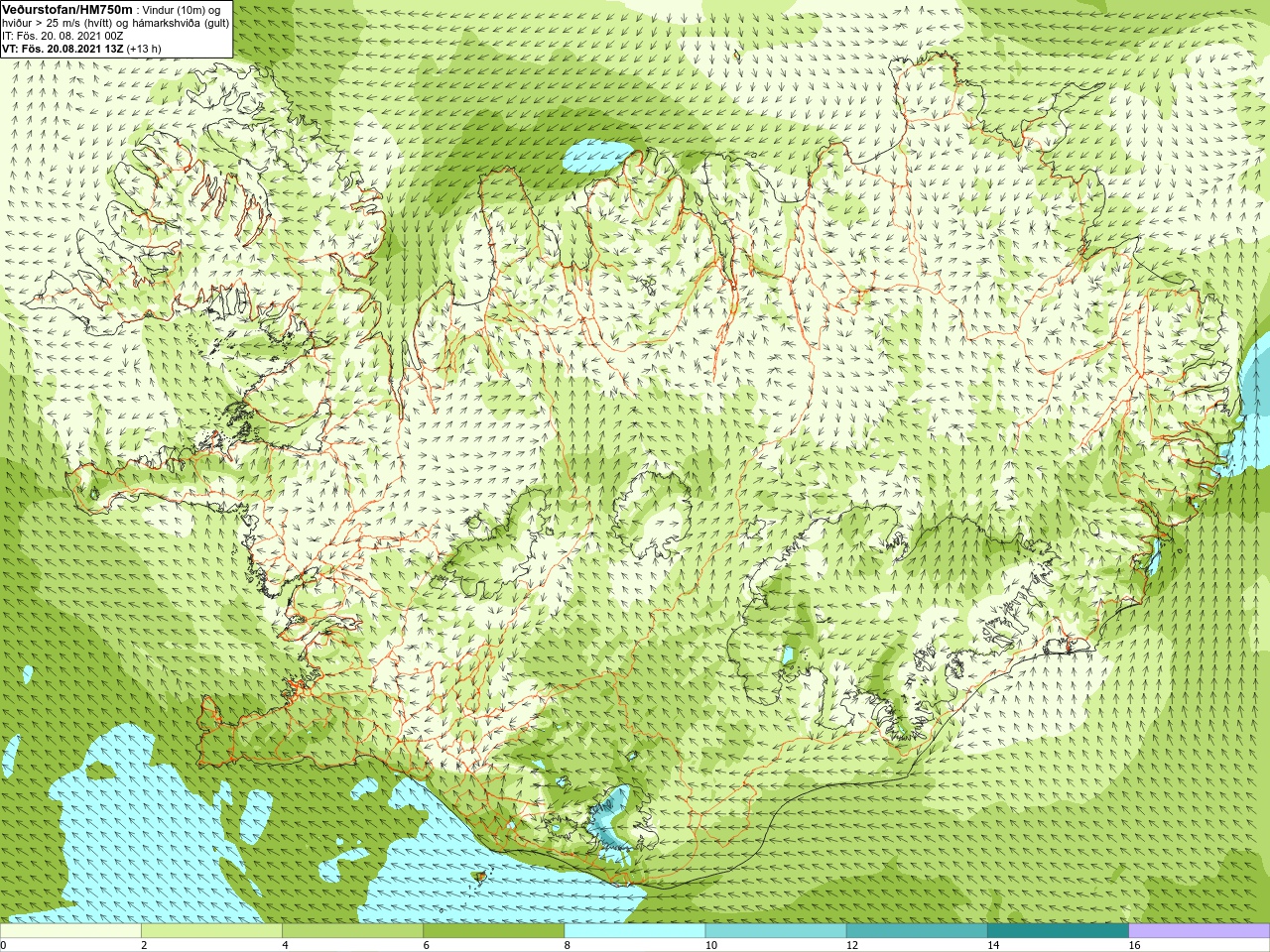This screenshot has width=1270, height=952.
Task: Pick the darker green 6–8 legend swatch
Action: 493,930
